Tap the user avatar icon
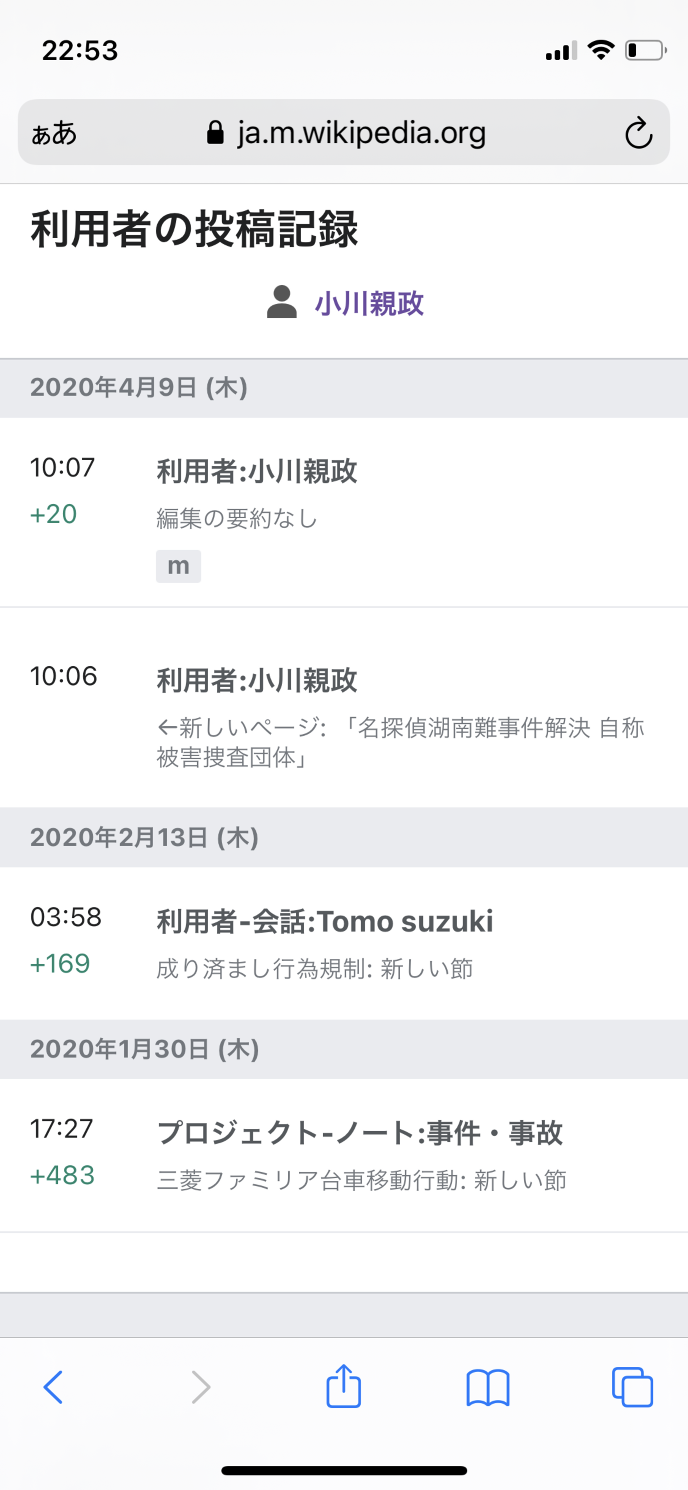The height and width of the screenshot is (1490, 688). [x=282, y=302]
